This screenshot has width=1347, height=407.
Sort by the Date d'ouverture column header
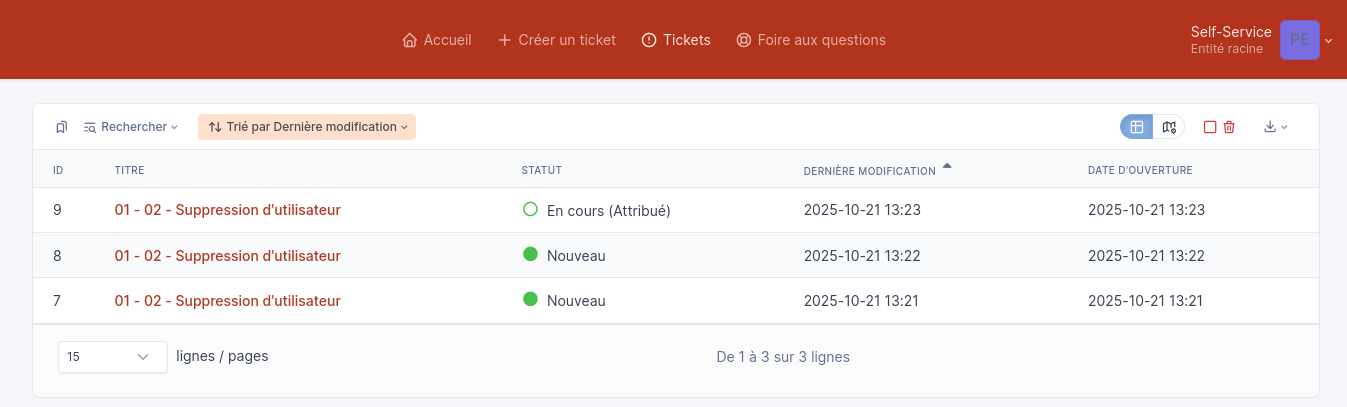tap(1140, 170)
